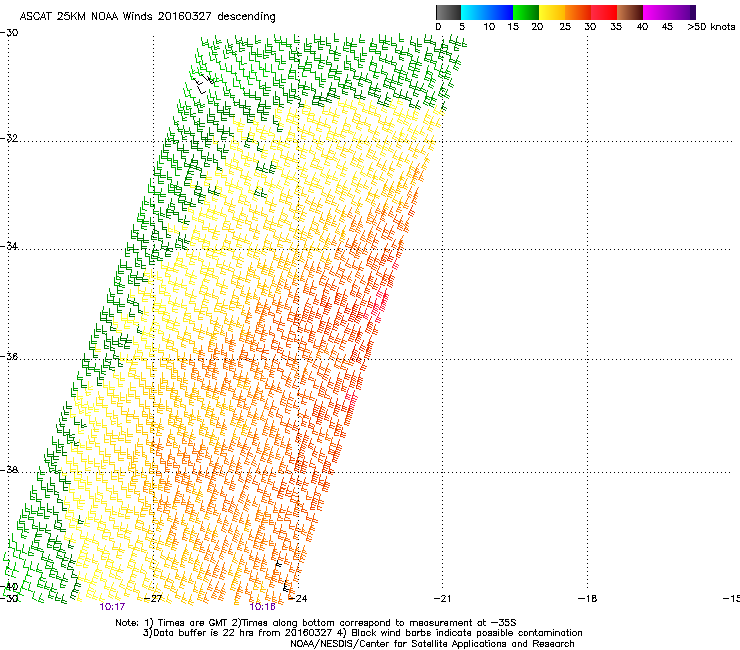Click the 'Times are GMT' note line
The width and height of the screenshot is (740, 650).
[x=316, y=623]
